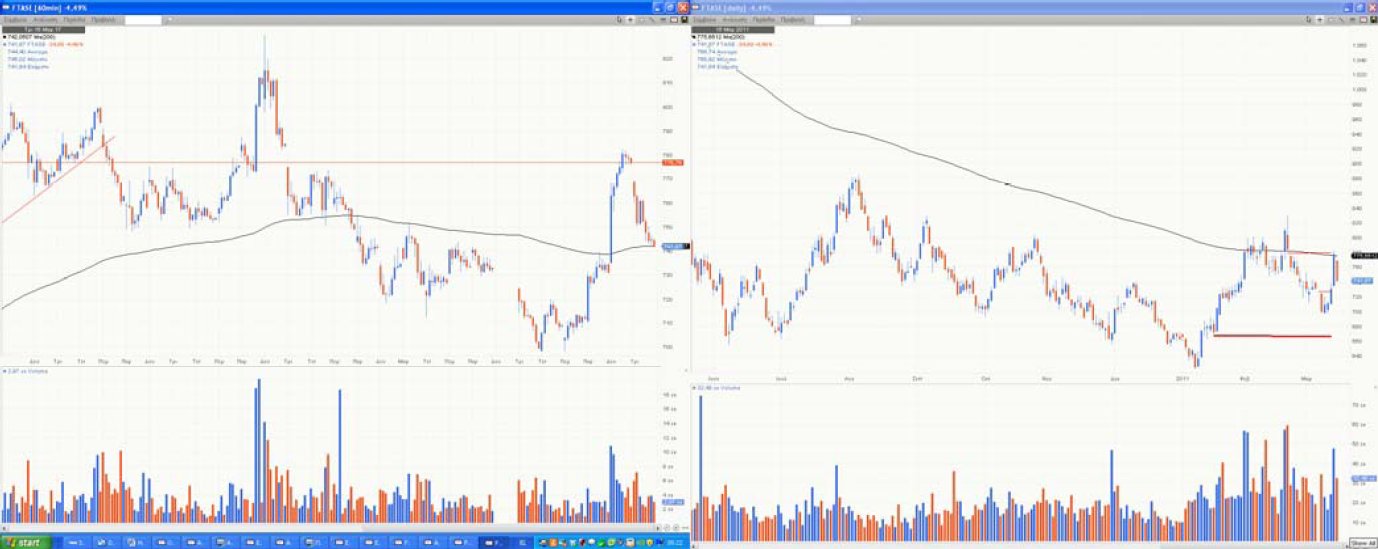Open symbol dropdown arrow in daily chart window
Screen dimensions: 1378x549
pos(856,19)
